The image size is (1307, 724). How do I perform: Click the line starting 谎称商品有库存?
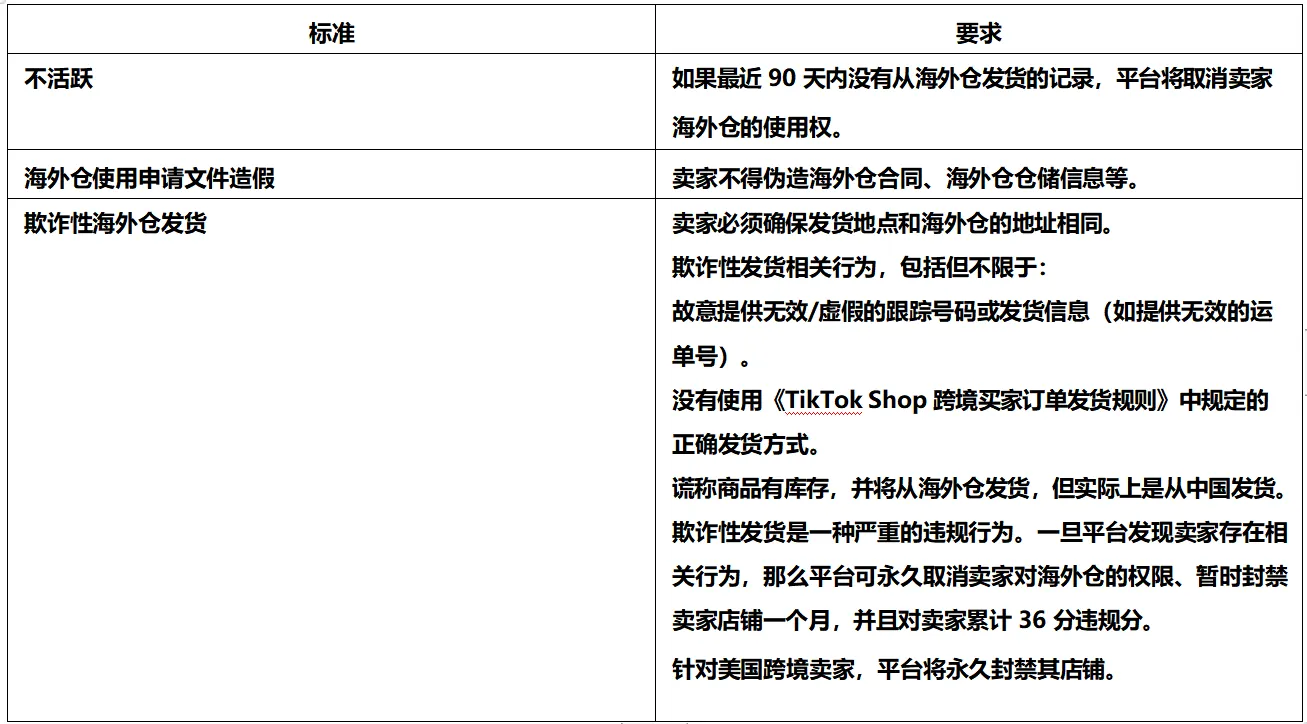pos(979,489)
